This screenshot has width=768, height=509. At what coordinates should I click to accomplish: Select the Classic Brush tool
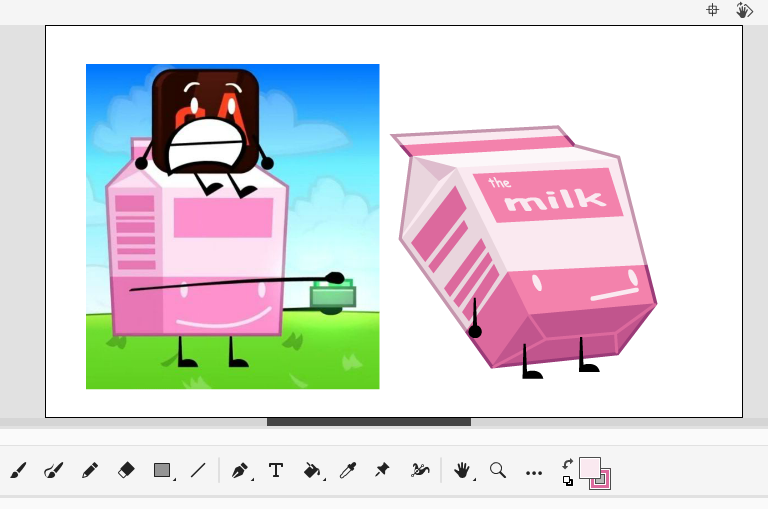(54, 470)
